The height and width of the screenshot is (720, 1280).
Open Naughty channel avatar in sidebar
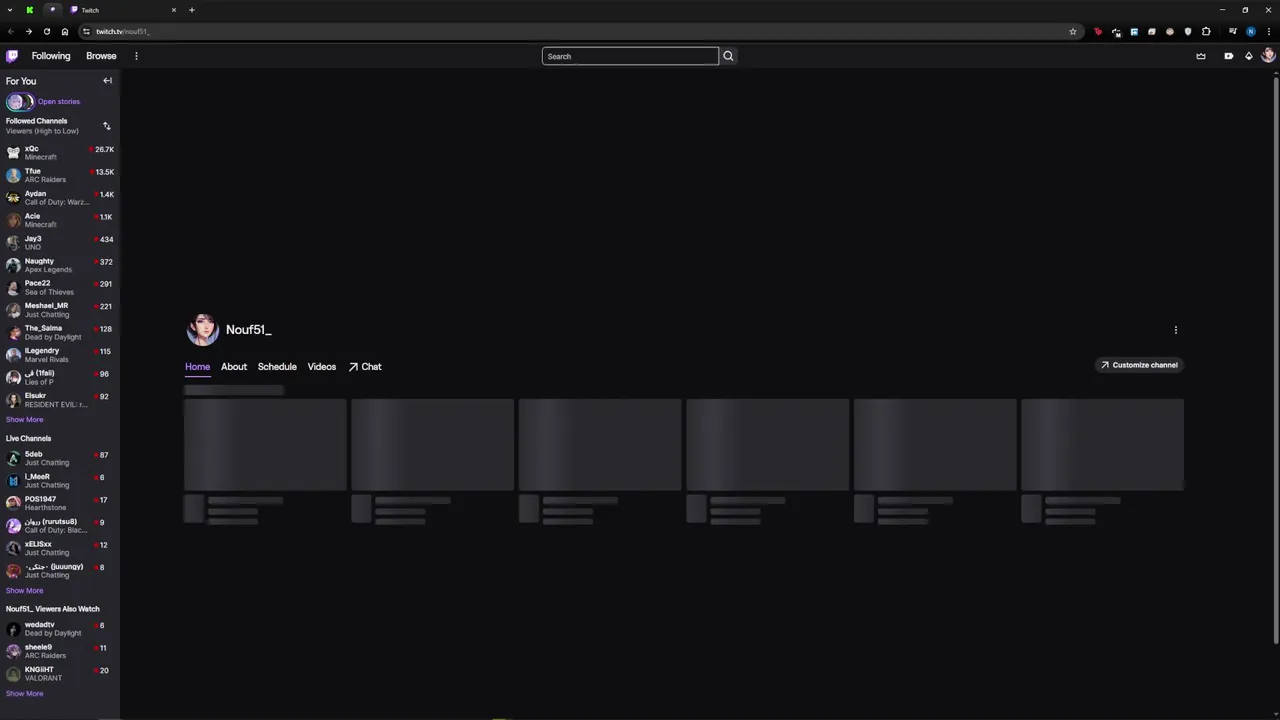(x=13, y=265)
